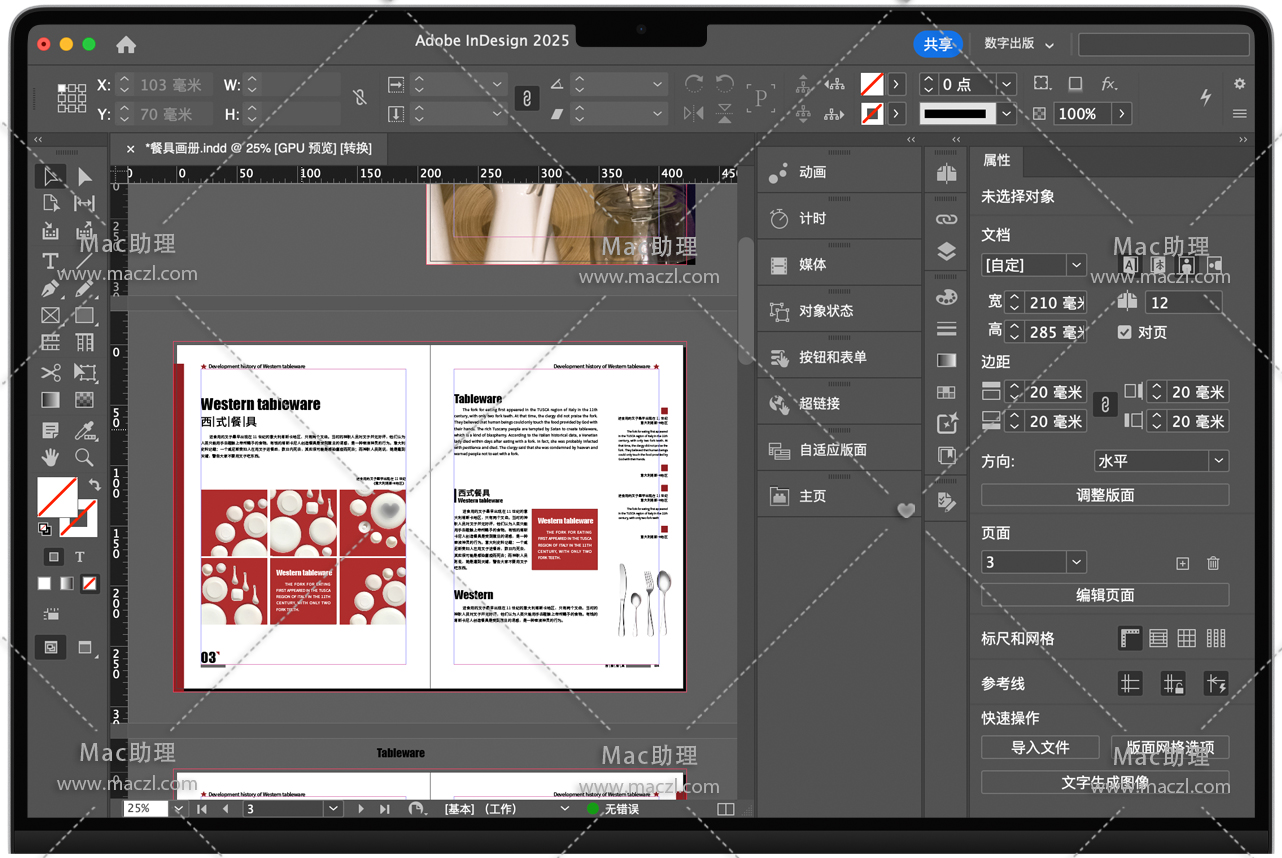The image size is (1282, 858).
Task: Uncheck the 对页 facing pages checkbox
Action: [1125, 332]
